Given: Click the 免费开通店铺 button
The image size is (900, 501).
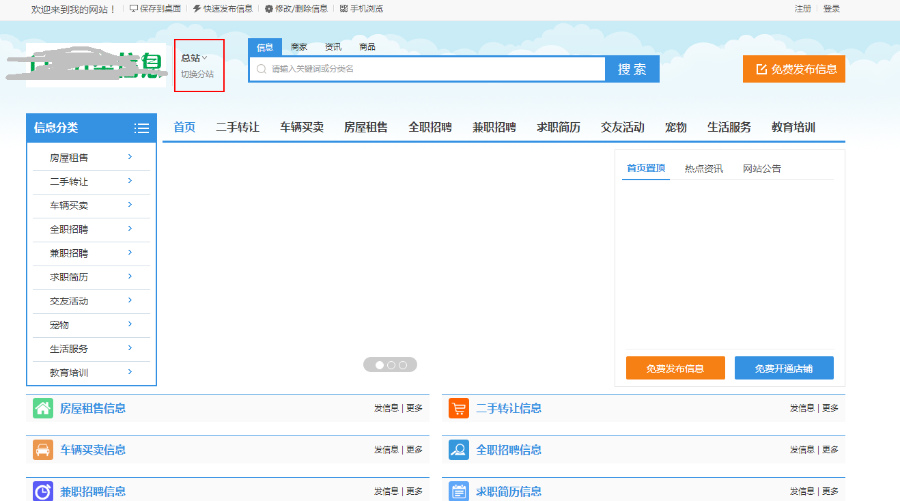Looking at the screenshot, I should click(784, 368).
